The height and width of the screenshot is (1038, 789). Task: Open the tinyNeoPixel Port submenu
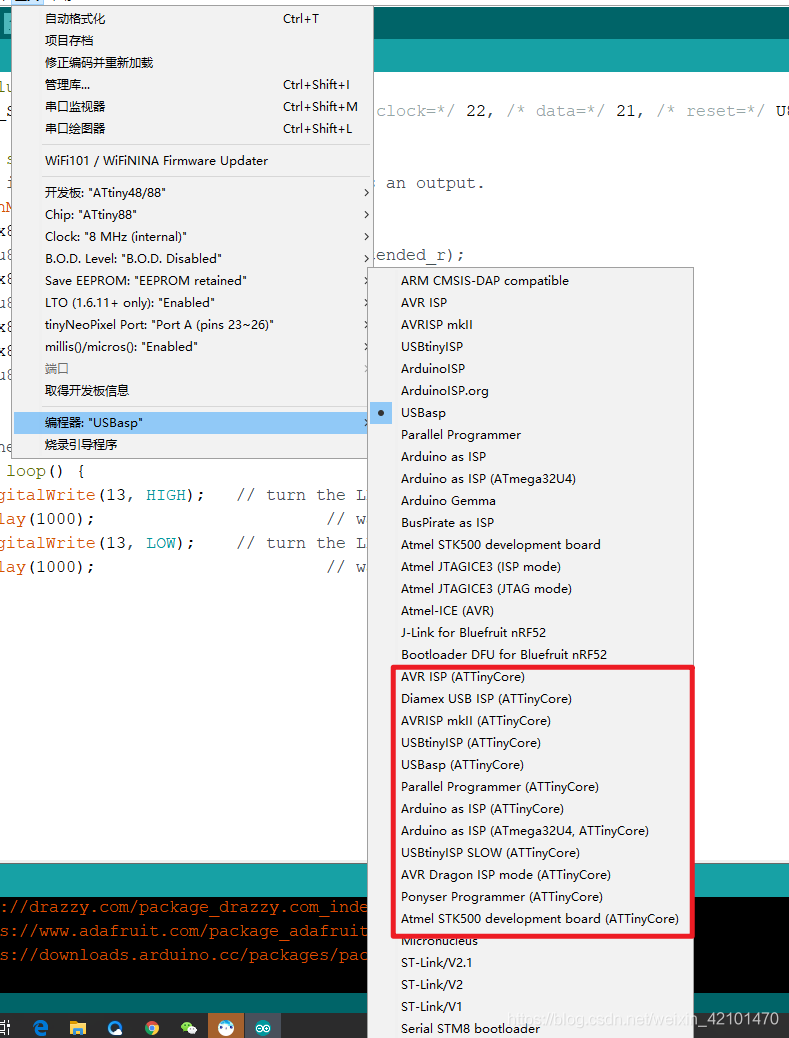pos(191,324)
